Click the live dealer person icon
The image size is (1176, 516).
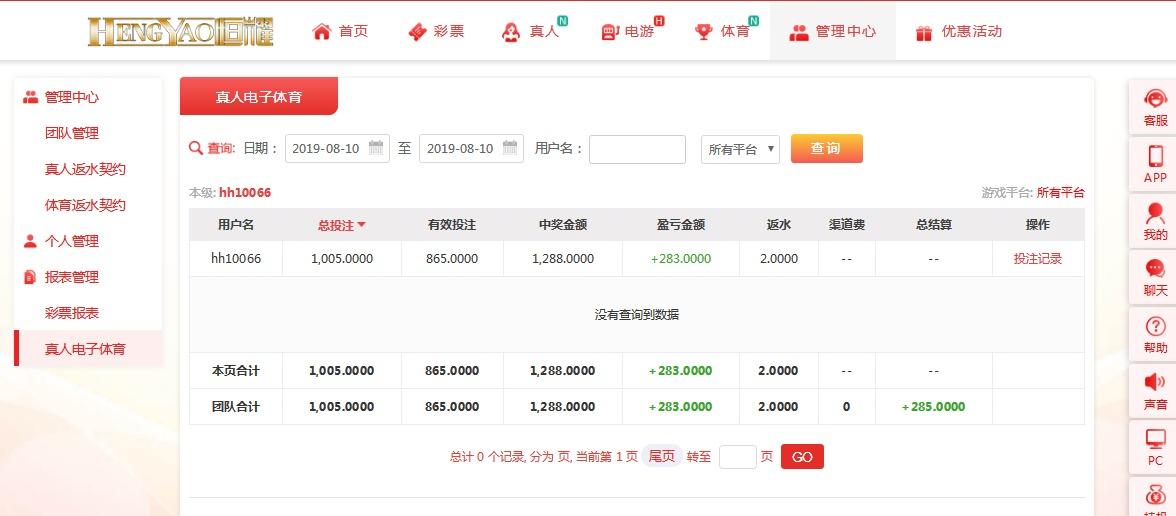[x=512, y=32]
